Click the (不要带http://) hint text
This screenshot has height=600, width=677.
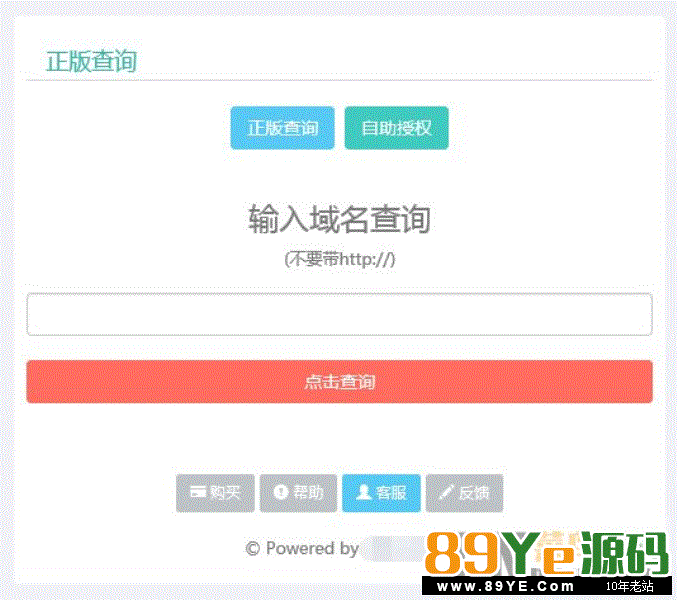(339, 259)
